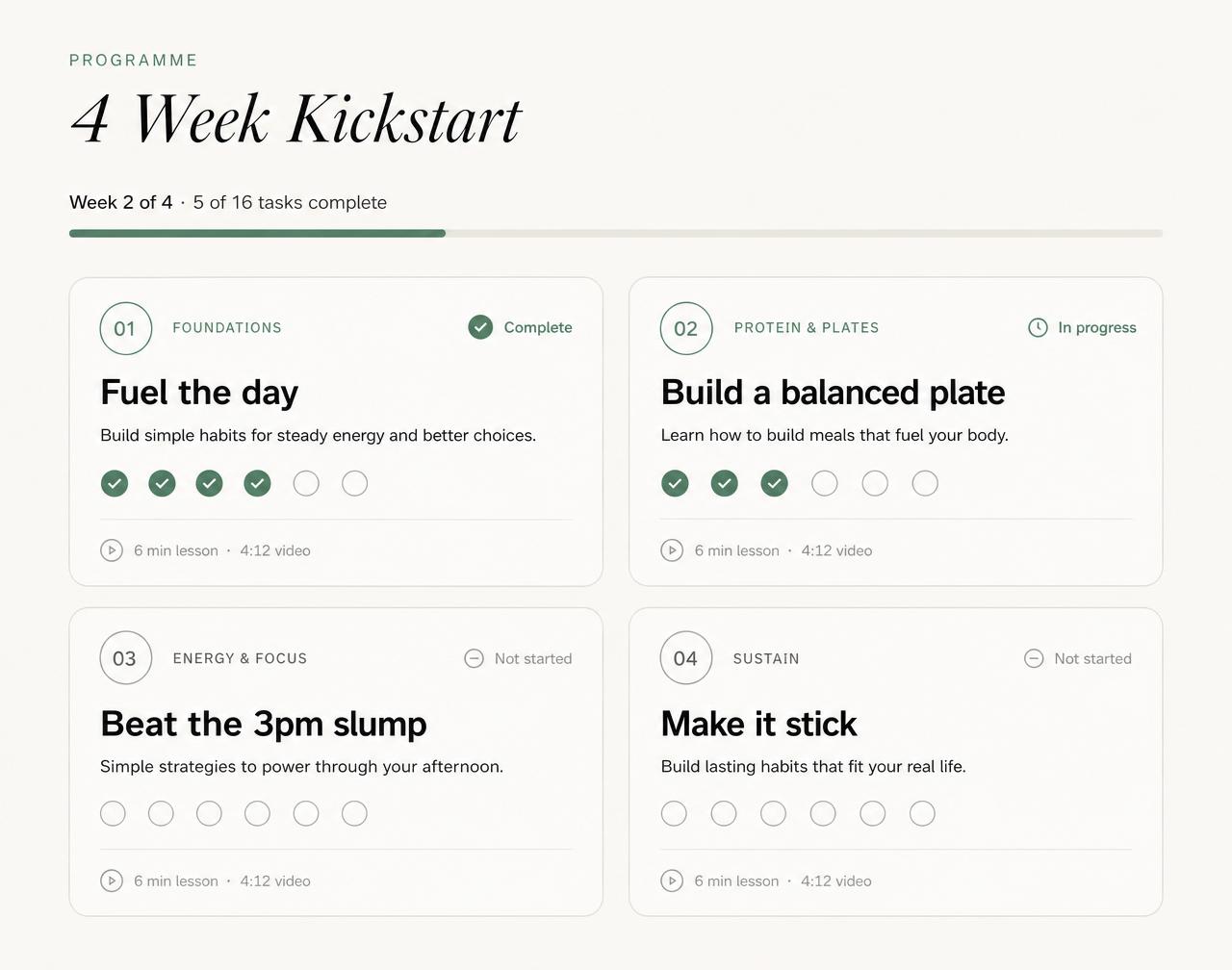Viewport: 1232px width, 970px height.
Task: Check the first task in Beat the 3pm slump
Action: 113,813
